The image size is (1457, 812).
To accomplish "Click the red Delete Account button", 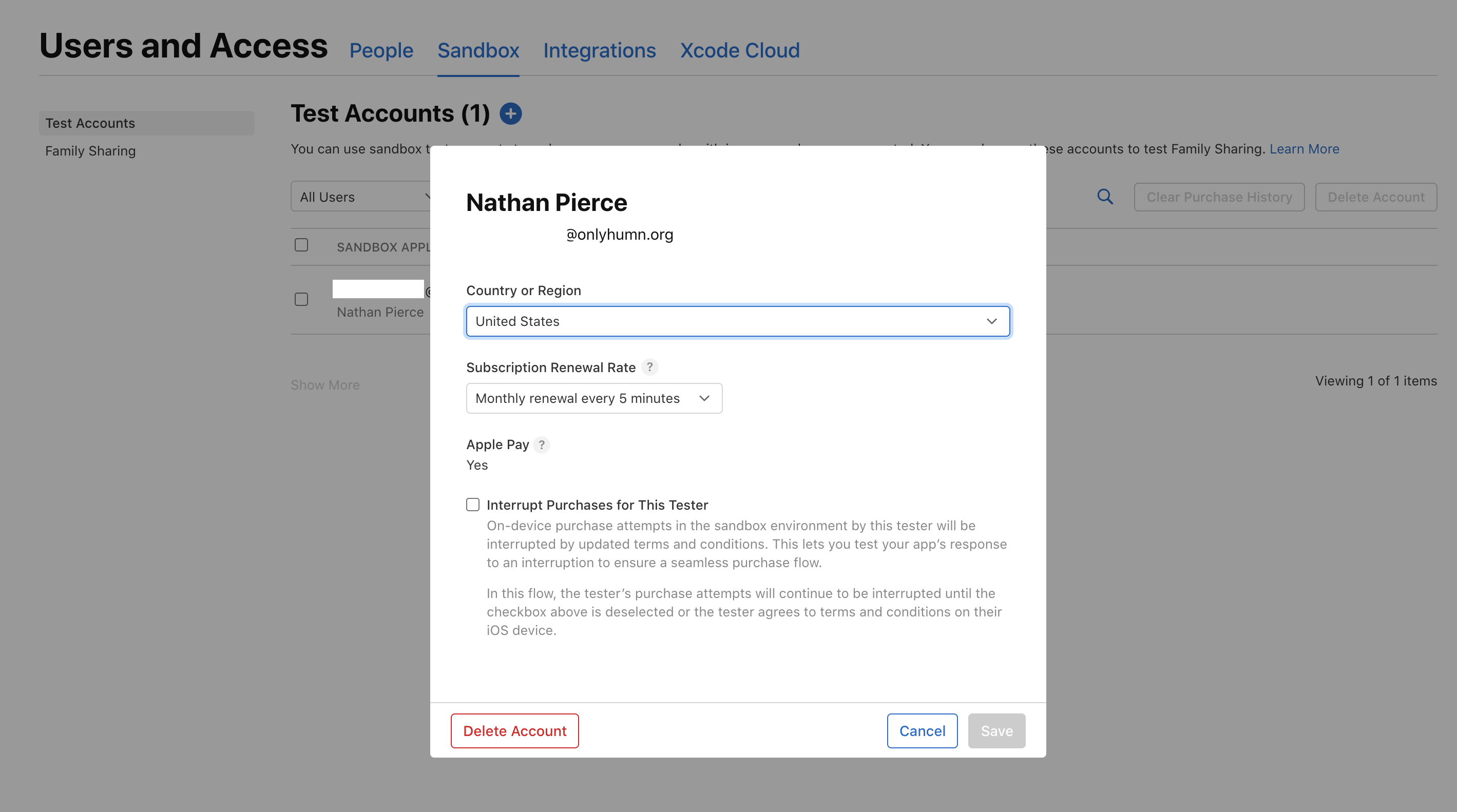I will point(514,730).
